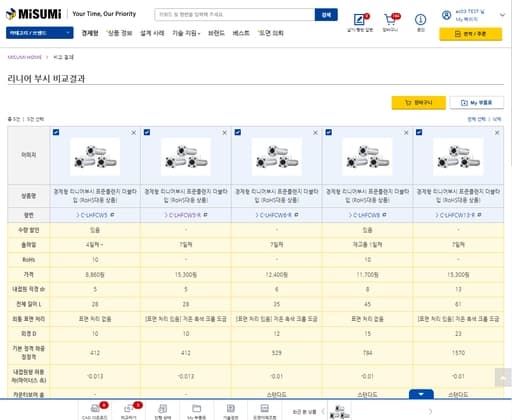Click the 15,300 price cell for C-LHFCW5-R

[x=186, y=275]
